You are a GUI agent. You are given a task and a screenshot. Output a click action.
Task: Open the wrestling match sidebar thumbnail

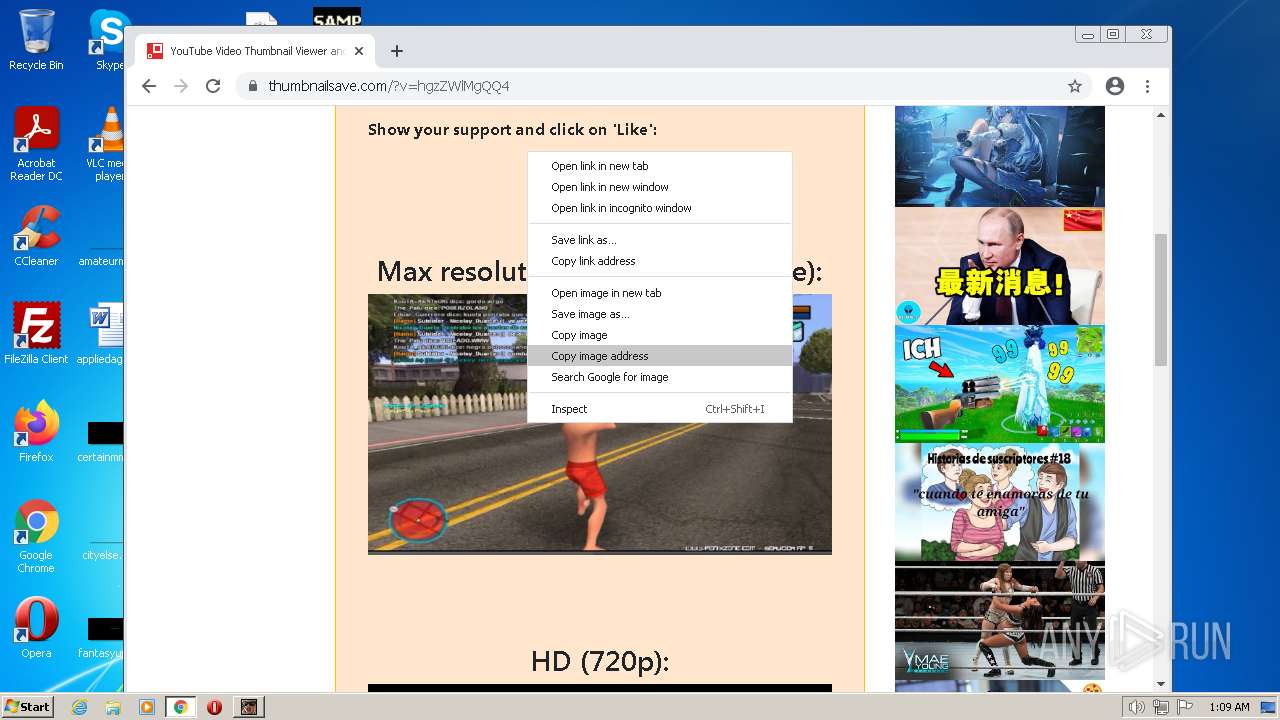[x=1000, y=621]
